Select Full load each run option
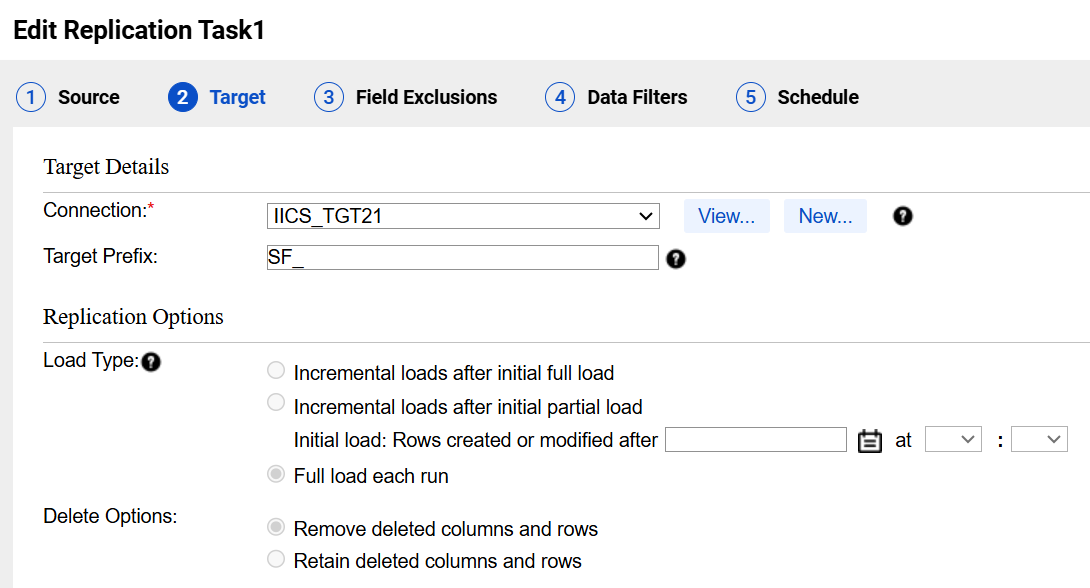Viewport: 1090px width, 588px height. pyautogui.click(x=276, y=474)
